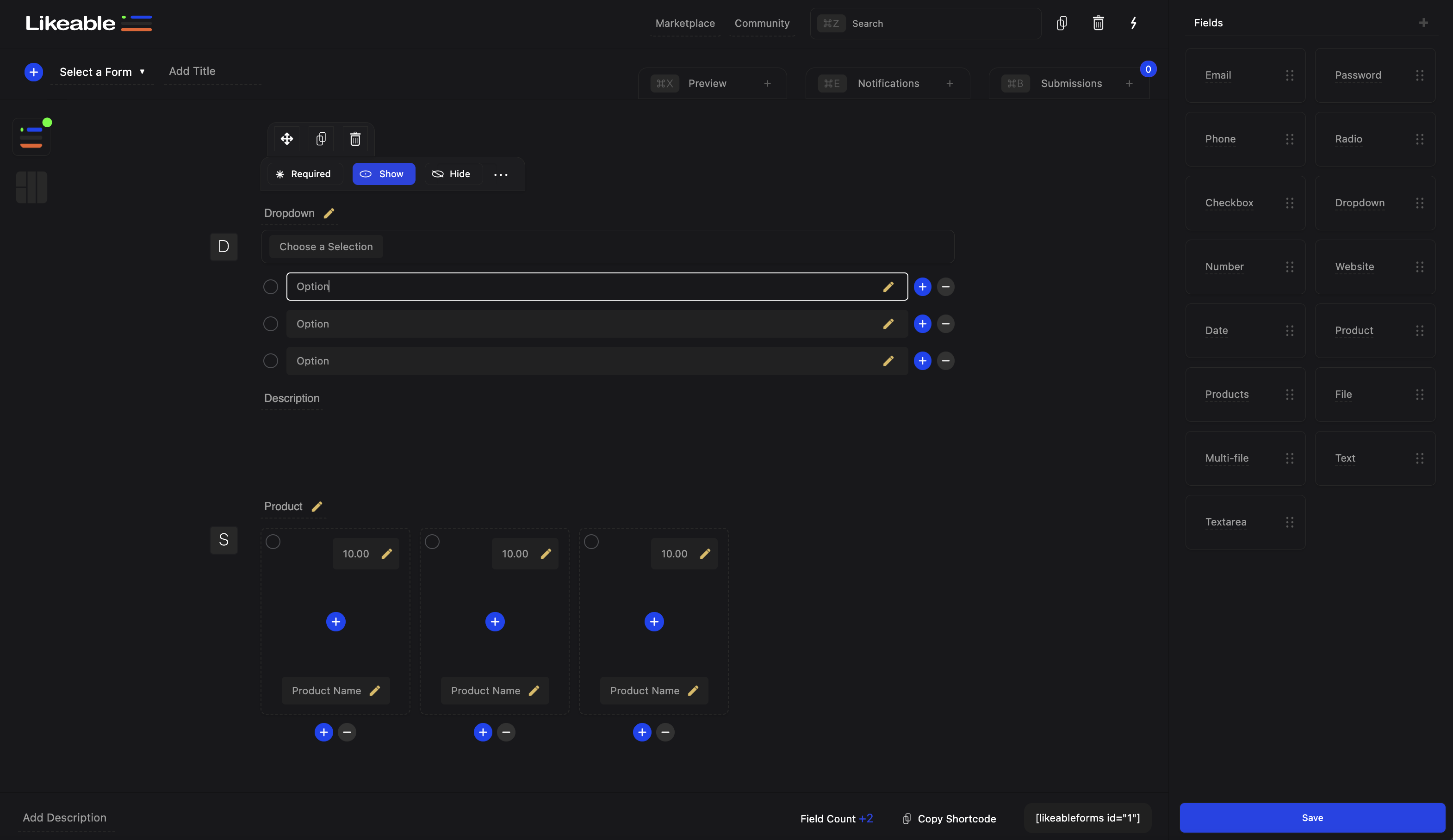Viewport: 1453px width, 840px height.
Task: Expand the three-dots more options menu
Action: pos(501,174)
